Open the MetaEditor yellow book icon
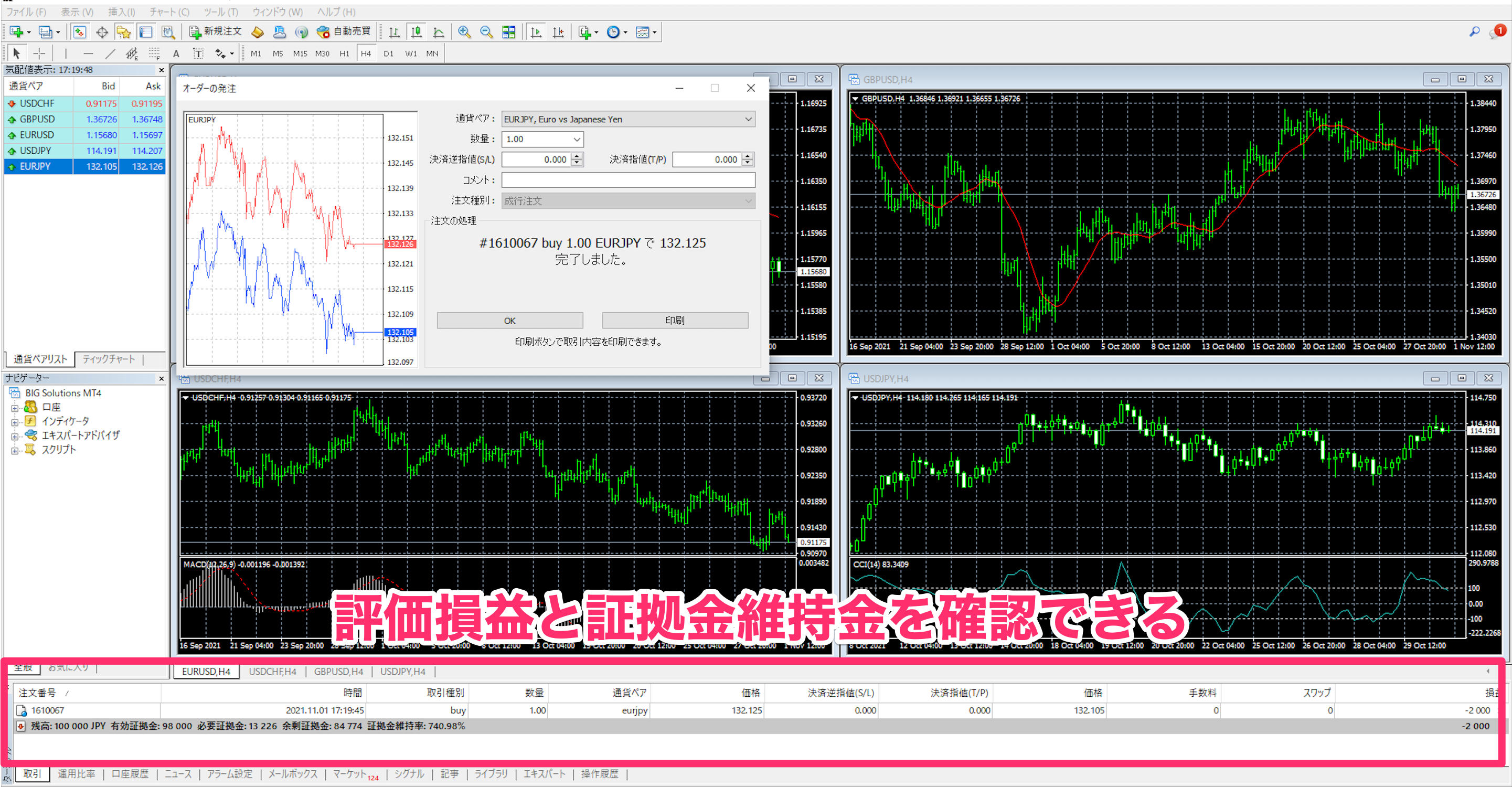This screenshot has width=1512, height=787. [x=257, y=31]
